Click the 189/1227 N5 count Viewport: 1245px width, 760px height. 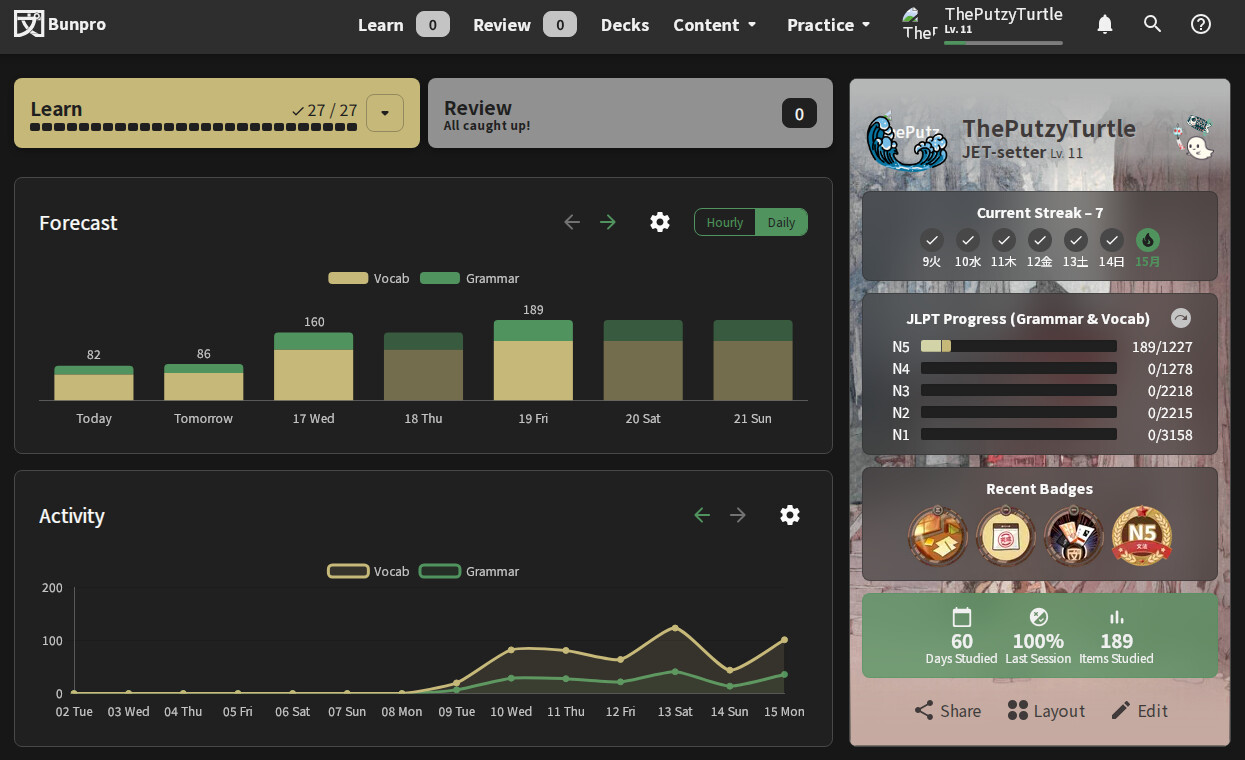pyautogui.click(x=1162, y=347)
